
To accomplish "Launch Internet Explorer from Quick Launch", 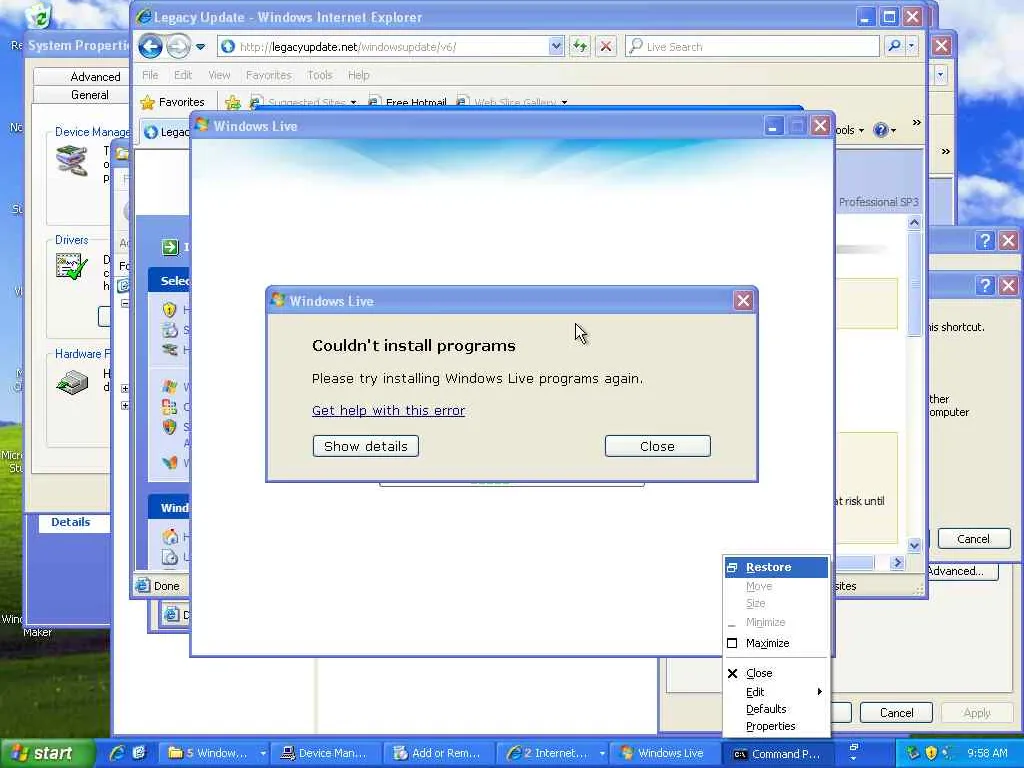I will pos(118,753).
